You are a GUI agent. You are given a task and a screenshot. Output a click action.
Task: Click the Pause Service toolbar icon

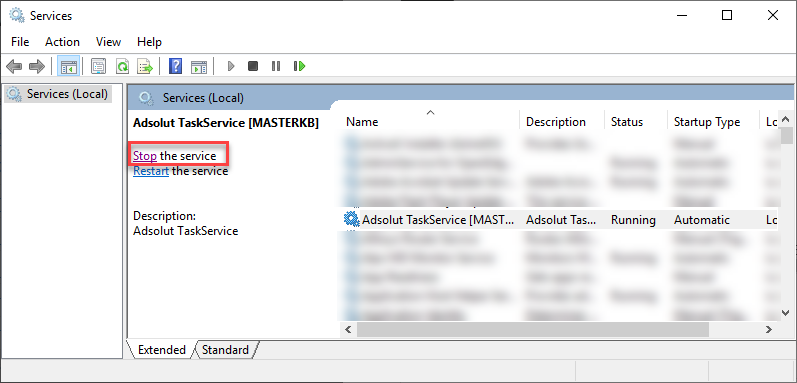(x=276, y=66)
